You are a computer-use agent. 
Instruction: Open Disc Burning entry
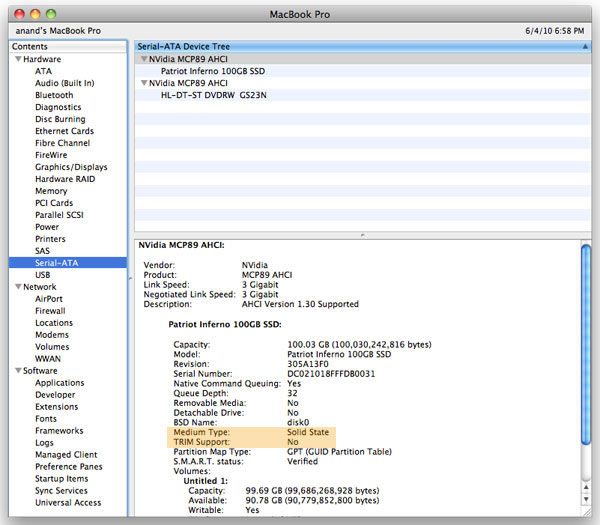pos(60,119)
